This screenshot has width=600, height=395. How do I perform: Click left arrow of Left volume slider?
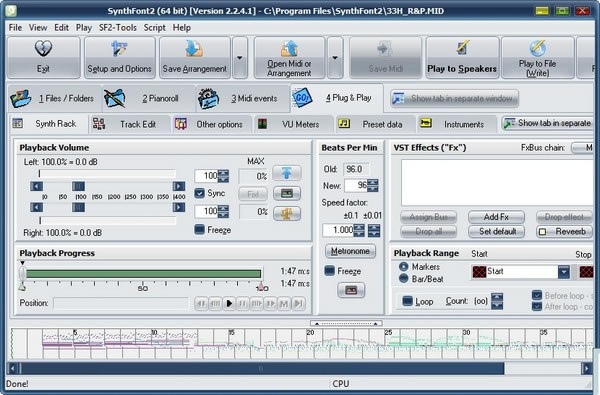(x=36, y=186)
